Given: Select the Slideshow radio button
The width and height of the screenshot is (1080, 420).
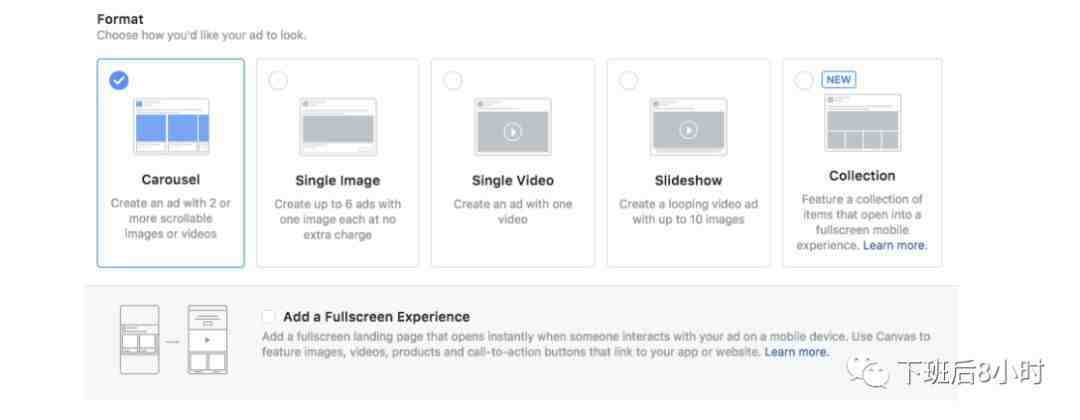Looking at the screenshot, I should click(x=628, y=81).
